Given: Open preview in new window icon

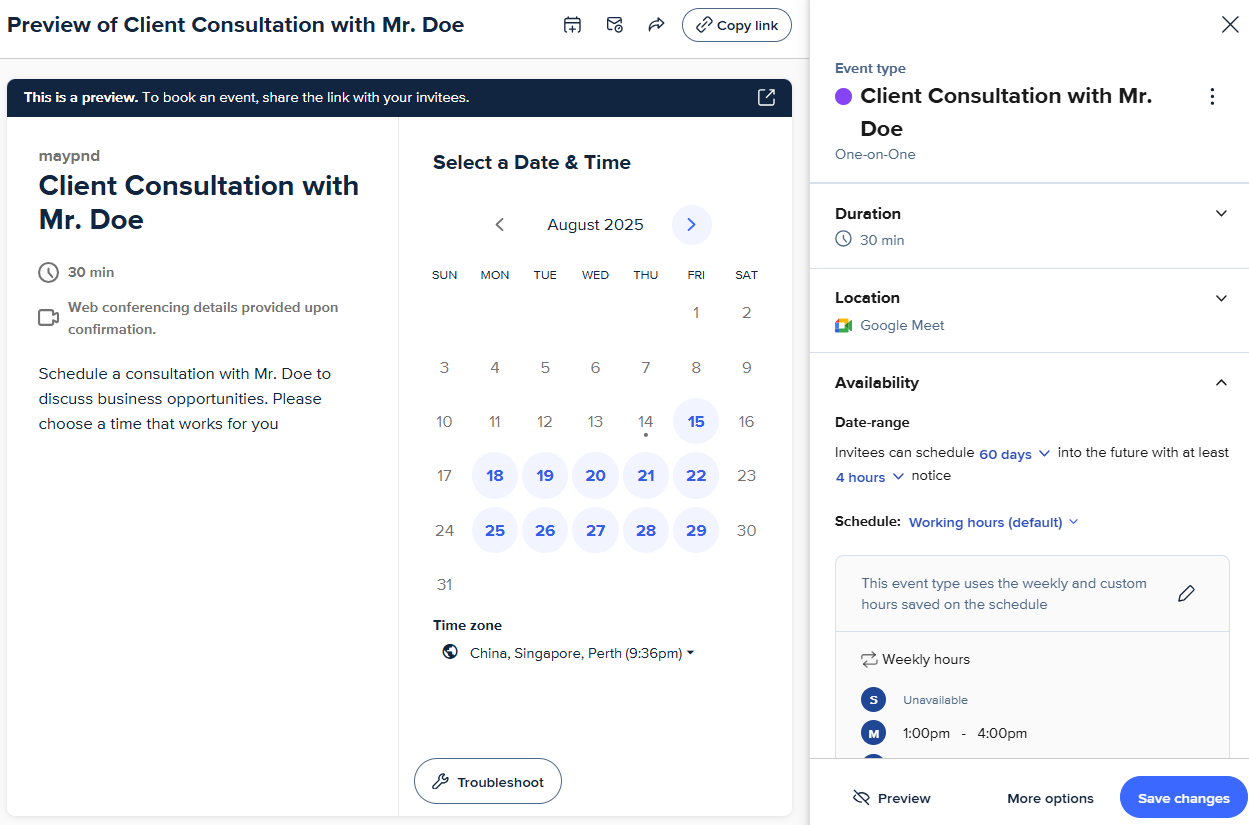Looking at the screenshot, I should (x=766, y=97).
